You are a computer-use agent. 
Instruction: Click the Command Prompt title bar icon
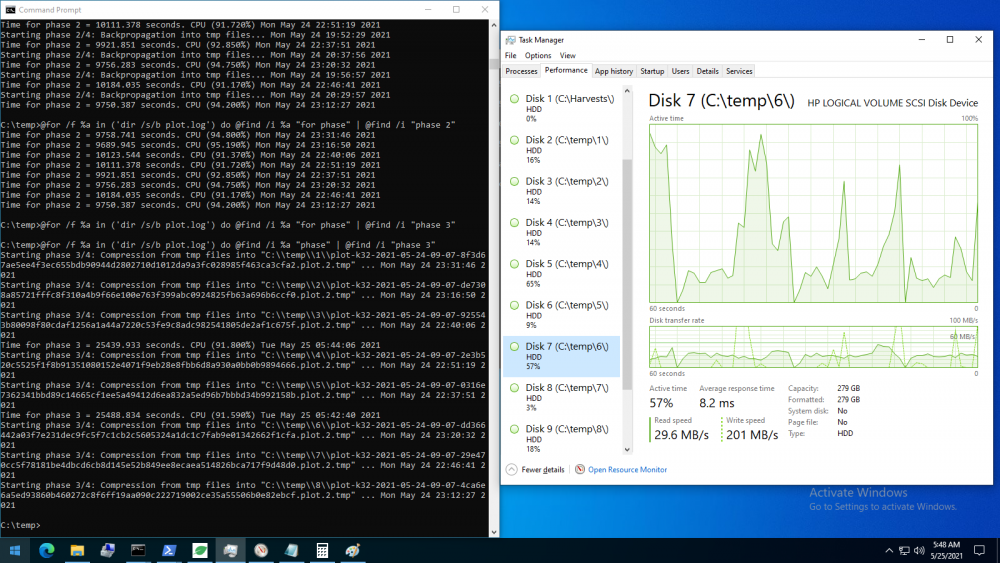(x=10, y=10)
